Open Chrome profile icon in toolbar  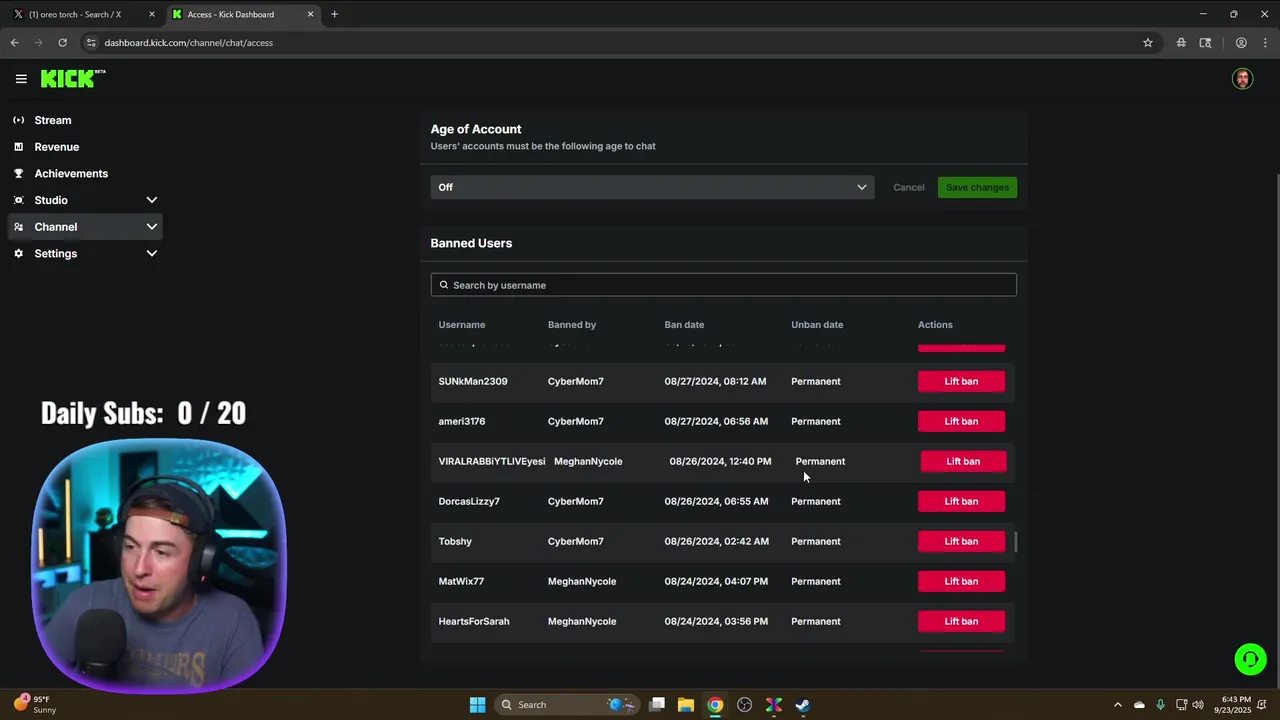click(x=1241, y=43)
